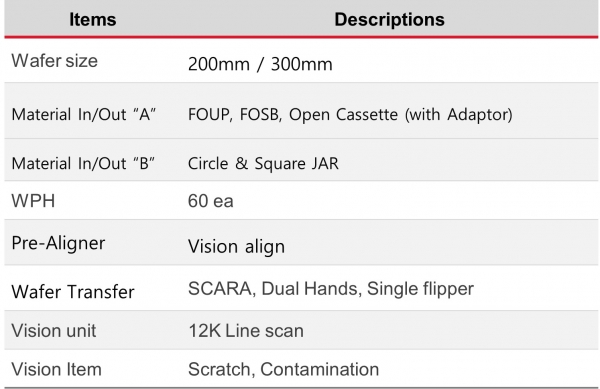
Task: Click Circle & Square JAR text
Action: [x=263, y=163]
